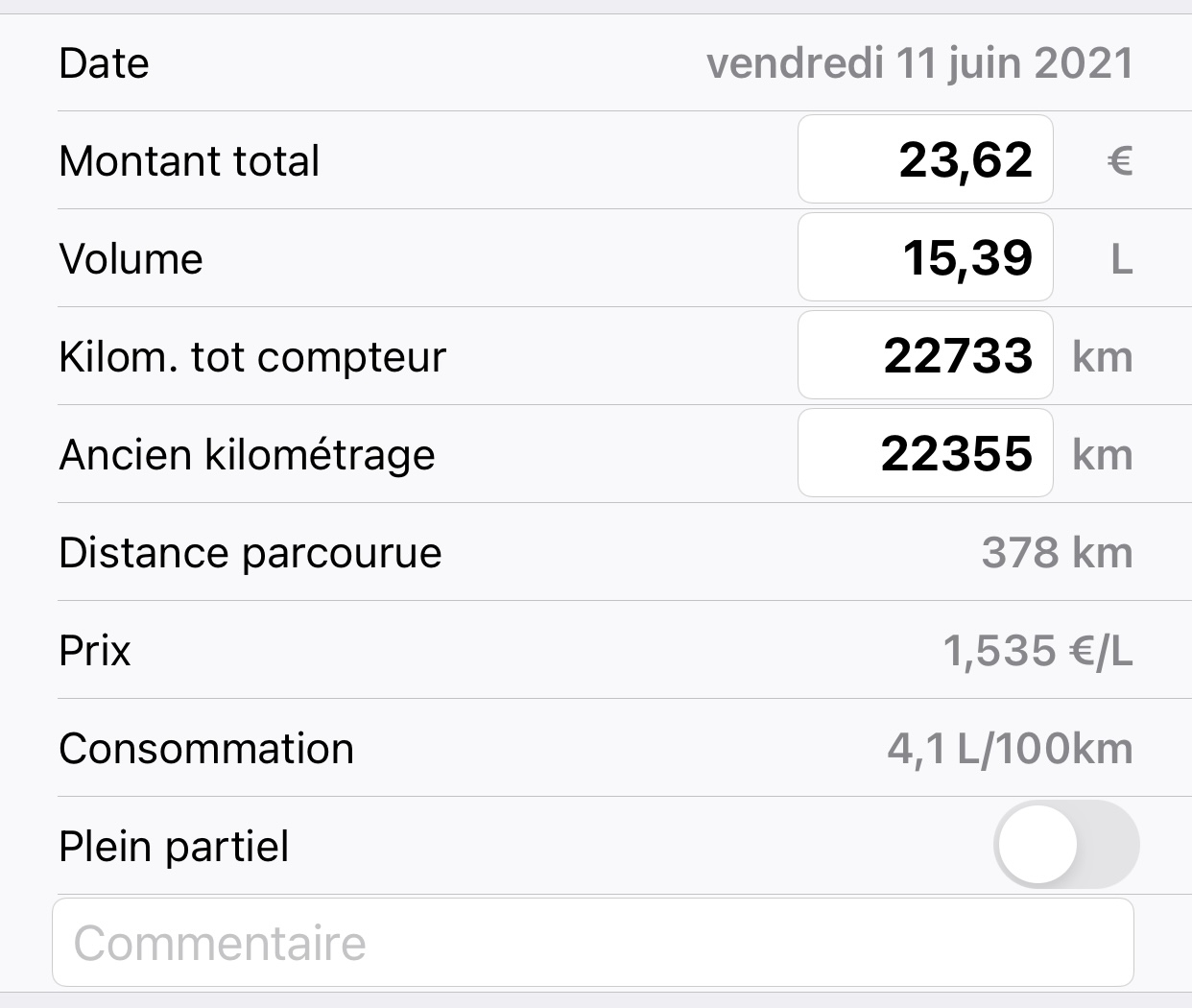
Task: Enable the Plein partiel switch
Action: [1065, 846]
